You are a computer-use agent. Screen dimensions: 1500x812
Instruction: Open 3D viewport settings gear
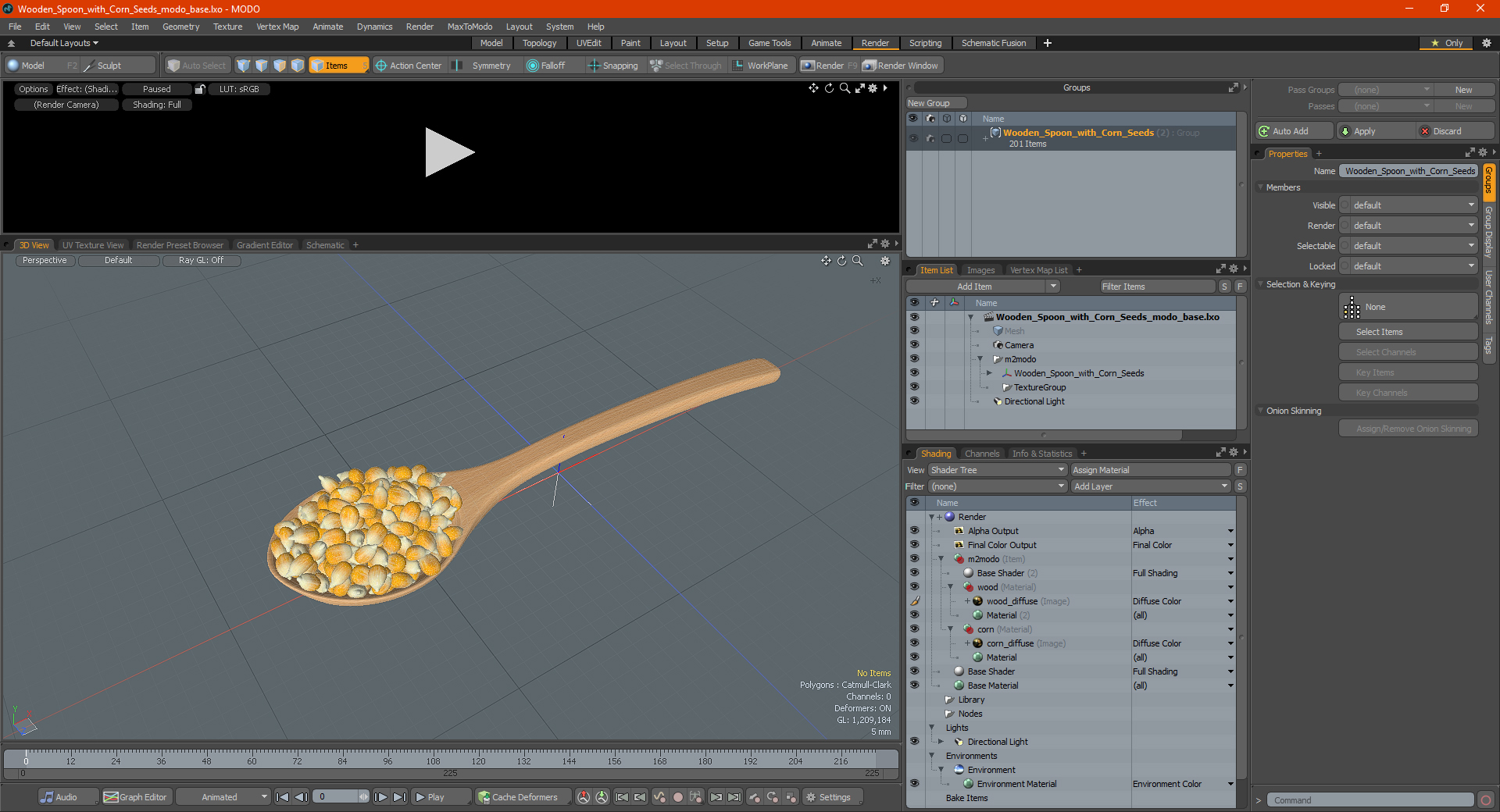tap(885, 261)
